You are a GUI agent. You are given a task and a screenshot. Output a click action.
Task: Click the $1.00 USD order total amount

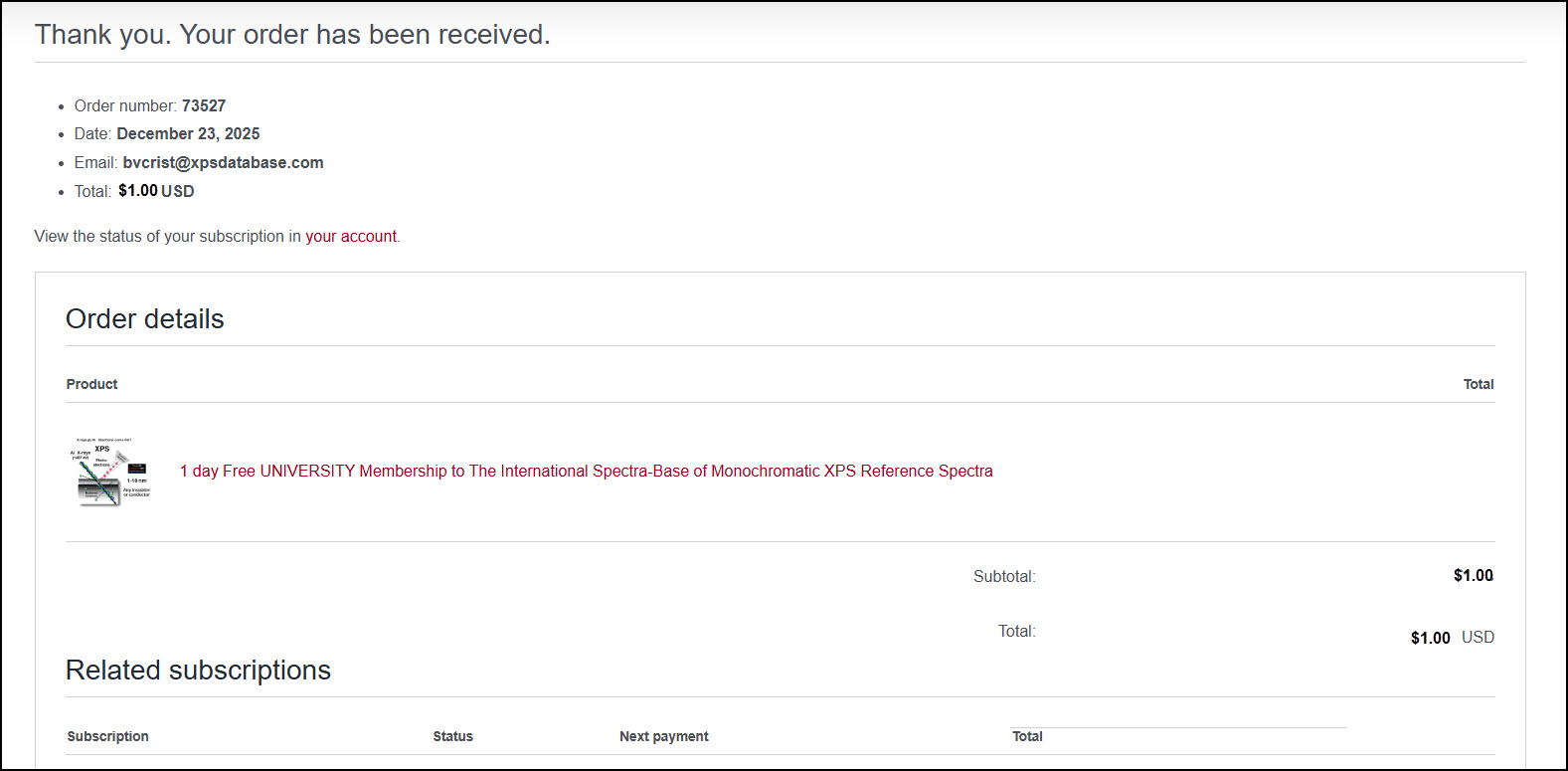(x=1451, y=638)
